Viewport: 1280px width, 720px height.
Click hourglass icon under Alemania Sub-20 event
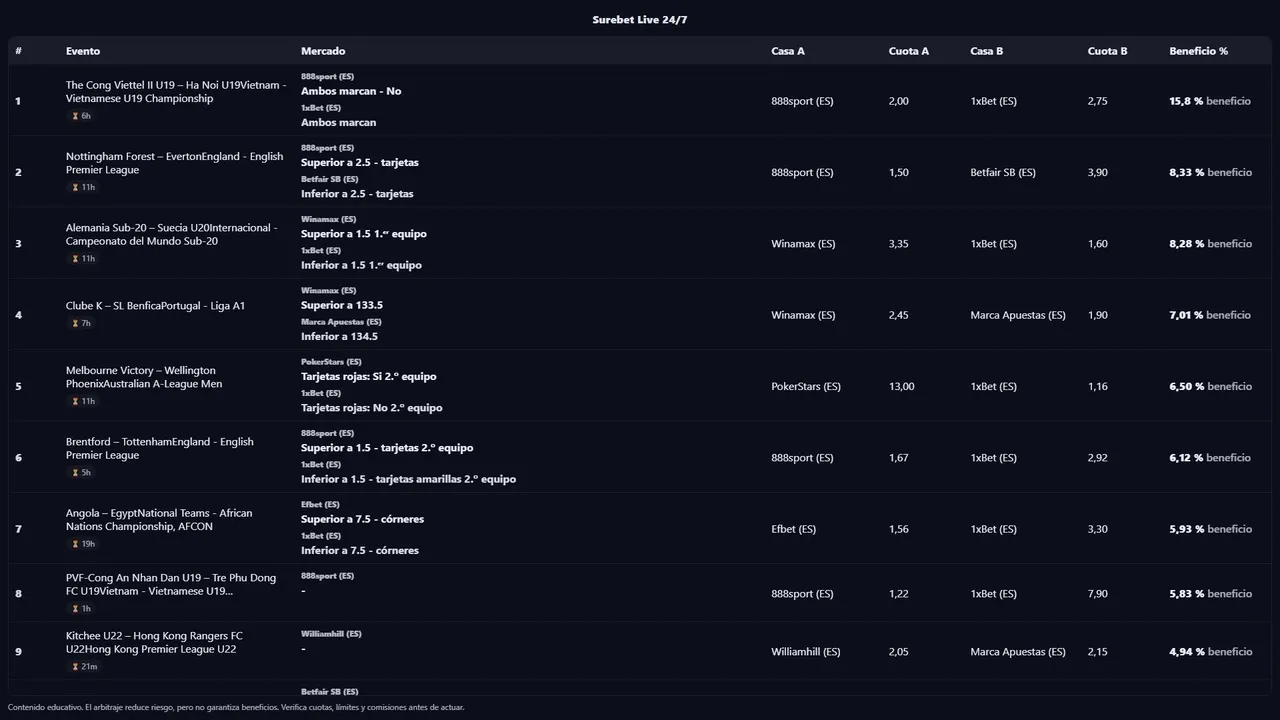[75, 259]
